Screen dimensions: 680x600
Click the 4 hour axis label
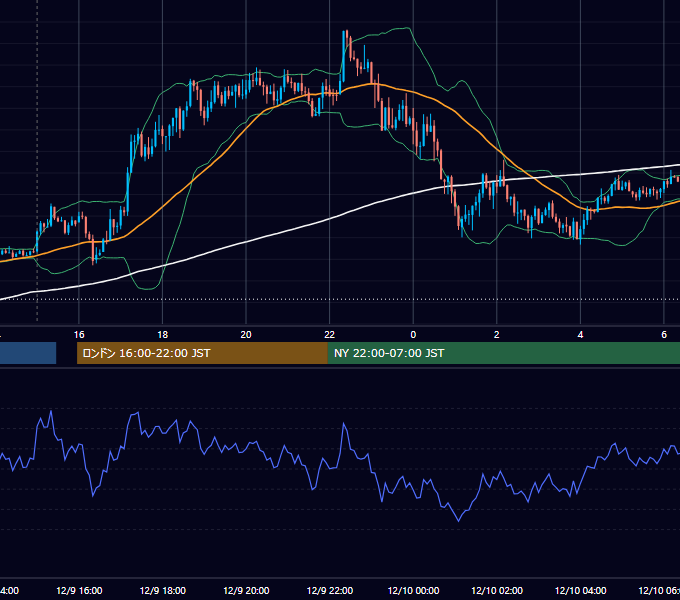580,335
